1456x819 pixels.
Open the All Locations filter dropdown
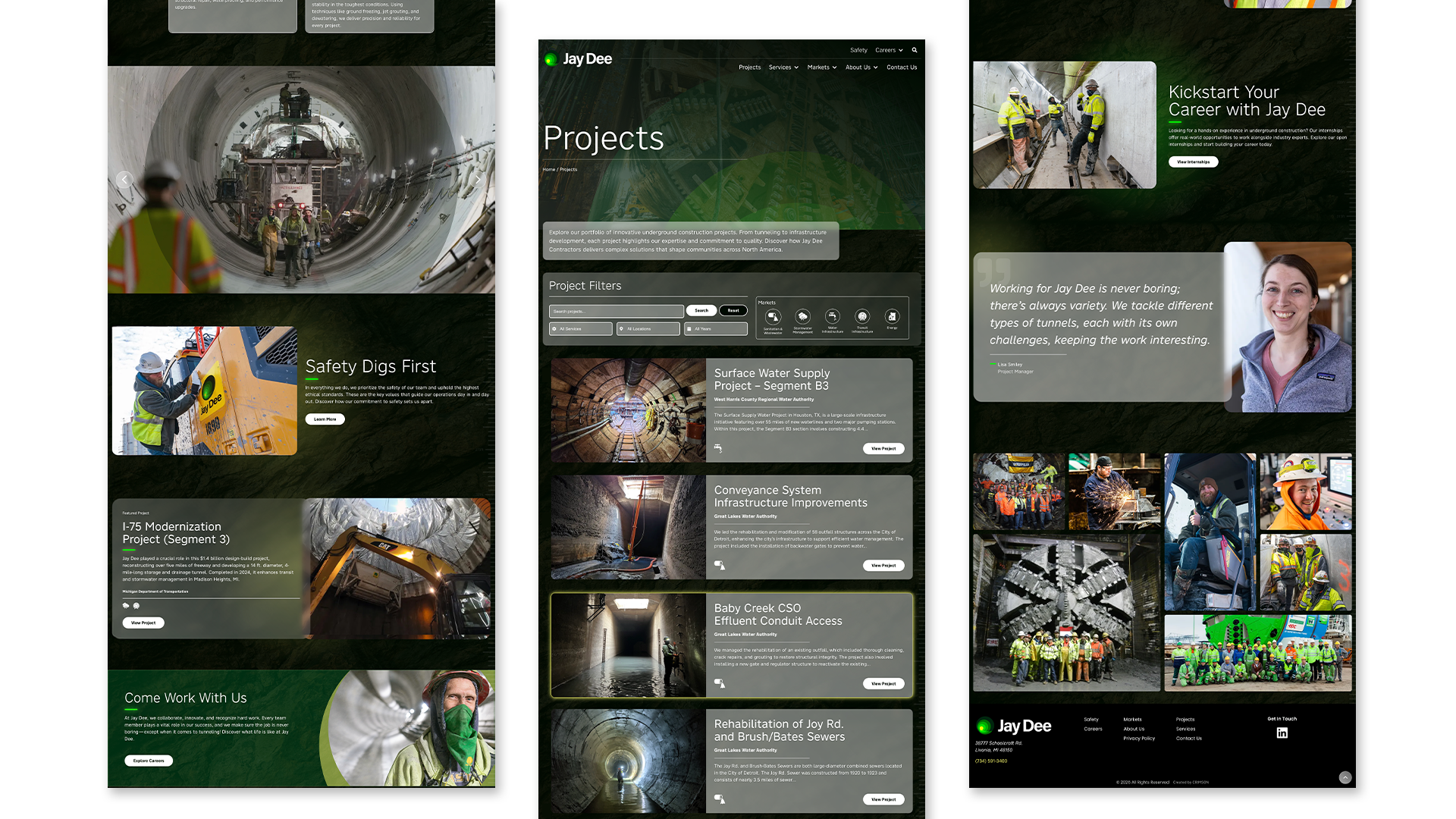[648, 329]
